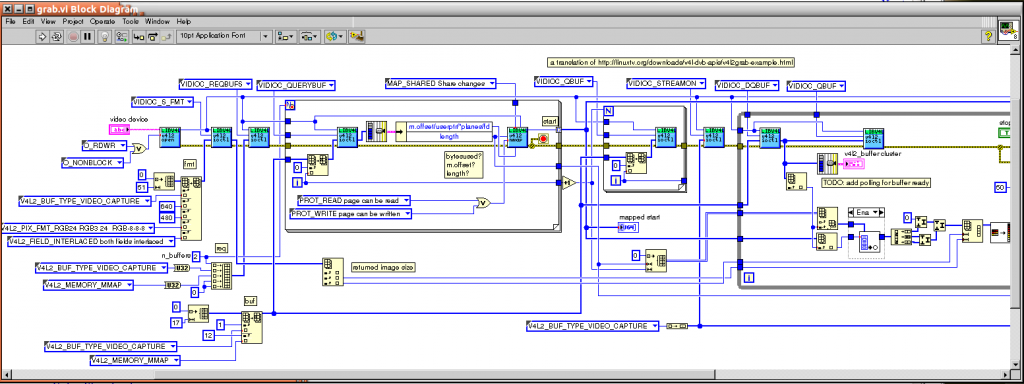Image resolution: width=1024 pixels, height=384 pixels.
Task: Click Run Continuously button
Action: click(x=57, y=37)
